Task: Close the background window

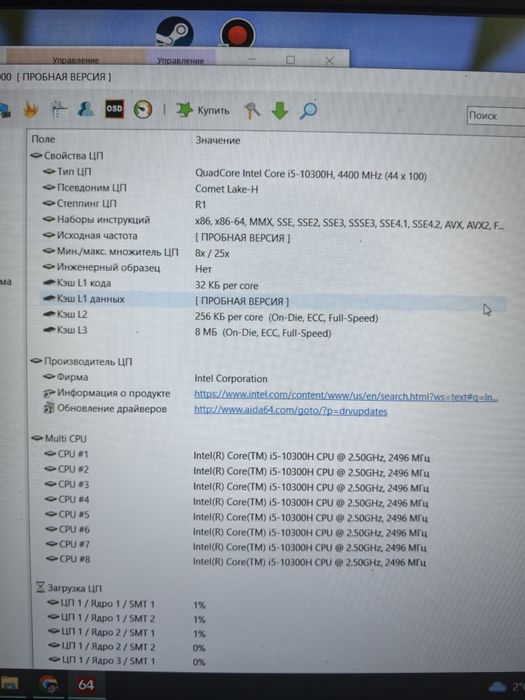Action: pyautogui.click(x=329, y=60)
